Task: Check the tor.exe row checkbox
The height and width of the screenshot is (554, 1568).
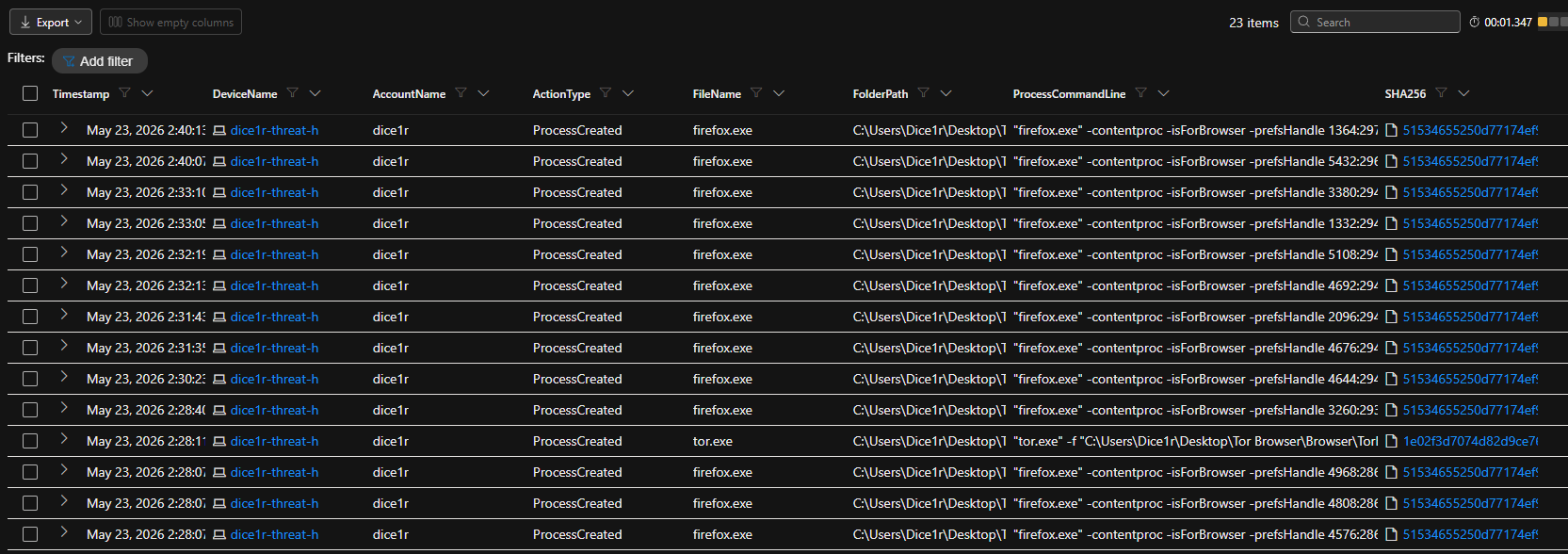Action: [x=30, y=441]
